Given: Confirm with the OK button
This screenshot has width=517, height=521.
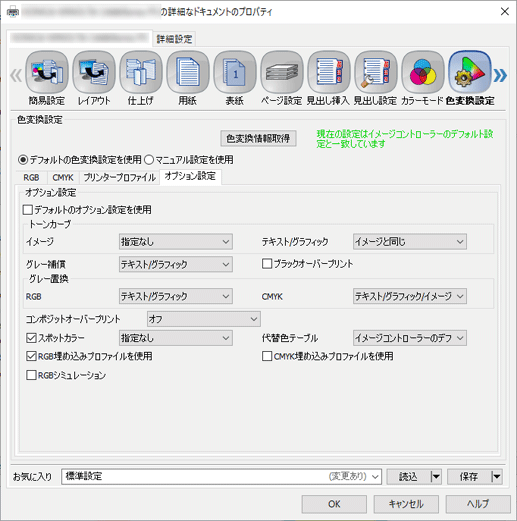Looking at the screenshot, I should pos(334,504).
